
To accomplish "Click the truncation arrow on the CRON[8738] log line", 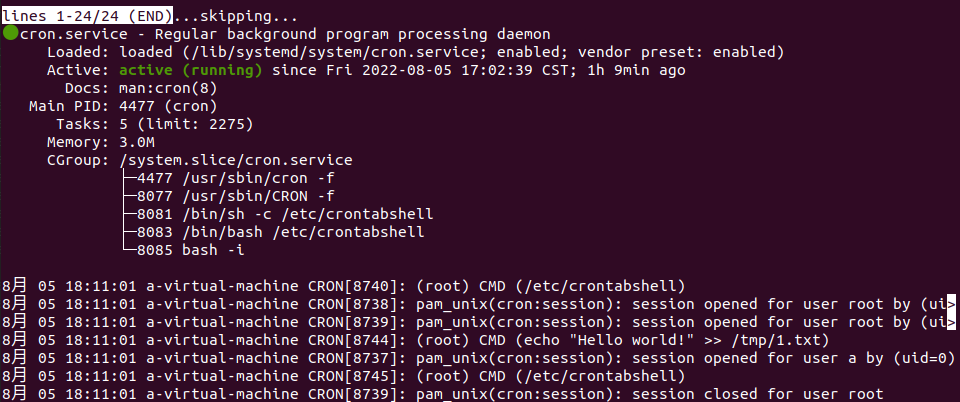I will [x=951, y=304].
